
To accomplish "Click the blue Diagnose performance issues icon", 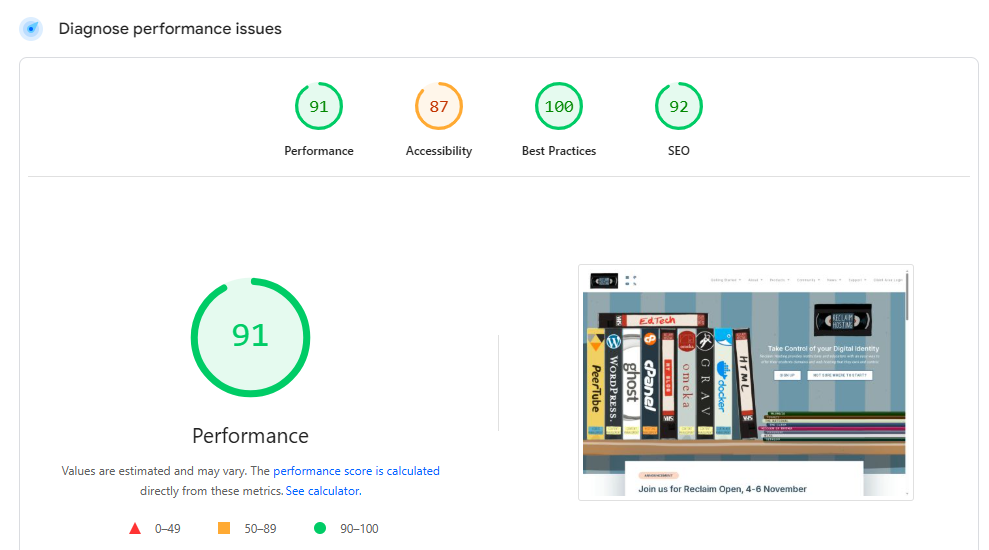I will click(x=31, y=29).
